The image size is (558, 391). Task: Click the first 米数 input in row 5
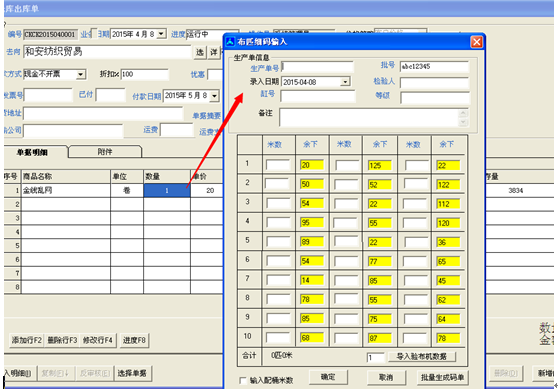278,242
